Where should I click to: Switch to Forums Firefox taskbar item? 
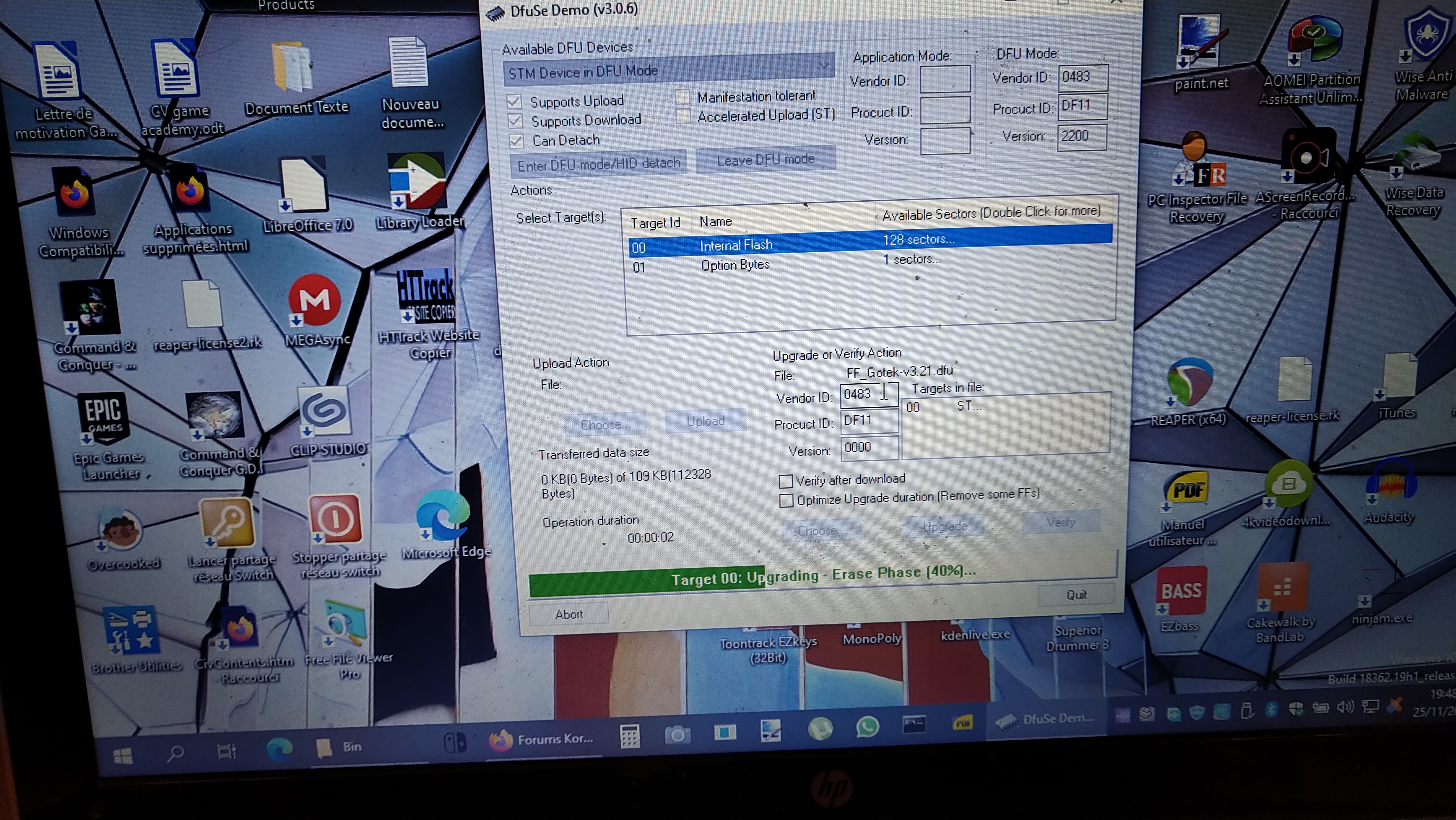click(x=540, y=739)
